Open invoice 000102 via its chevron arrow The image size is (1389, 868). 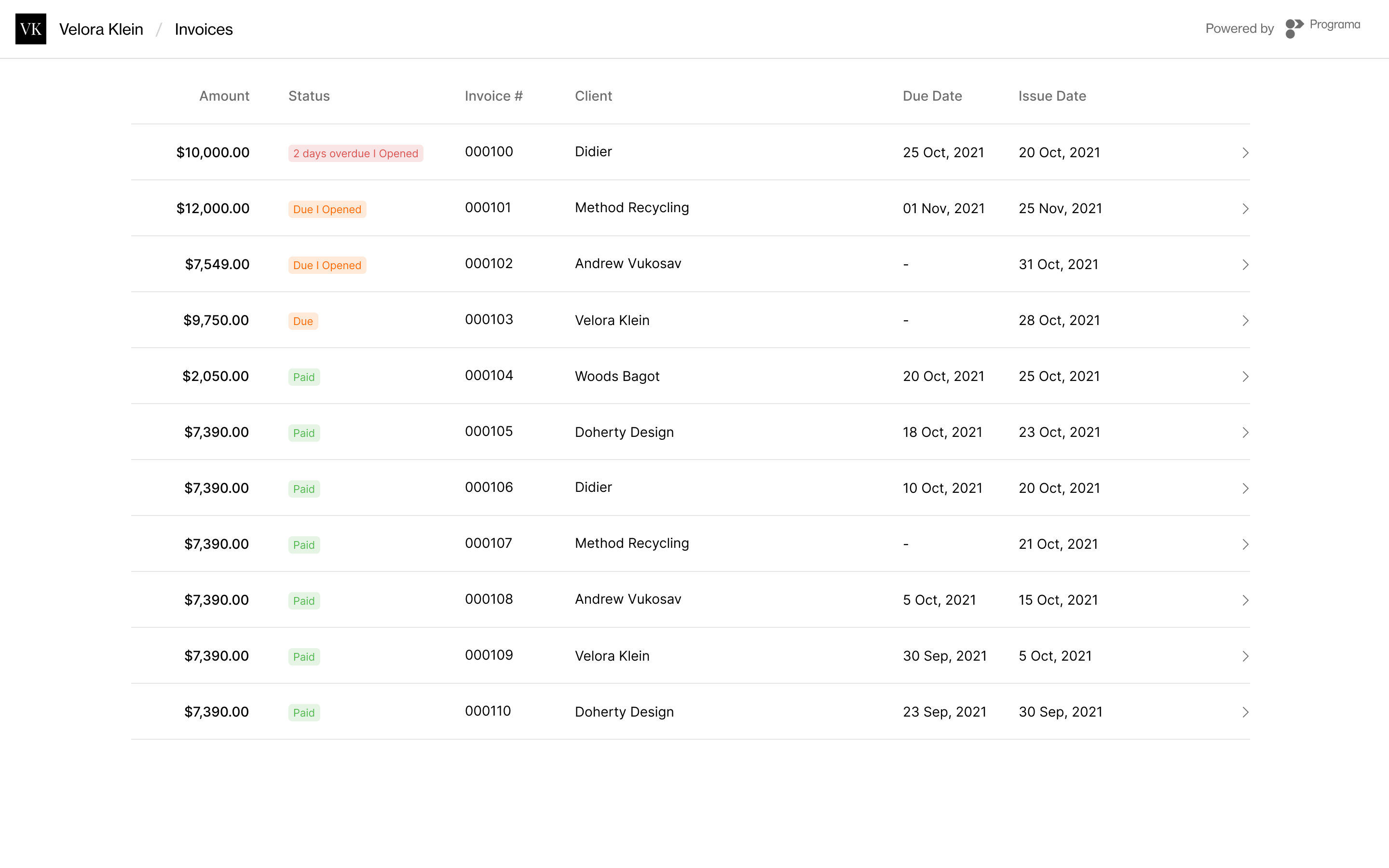(x=1245, y=265)
